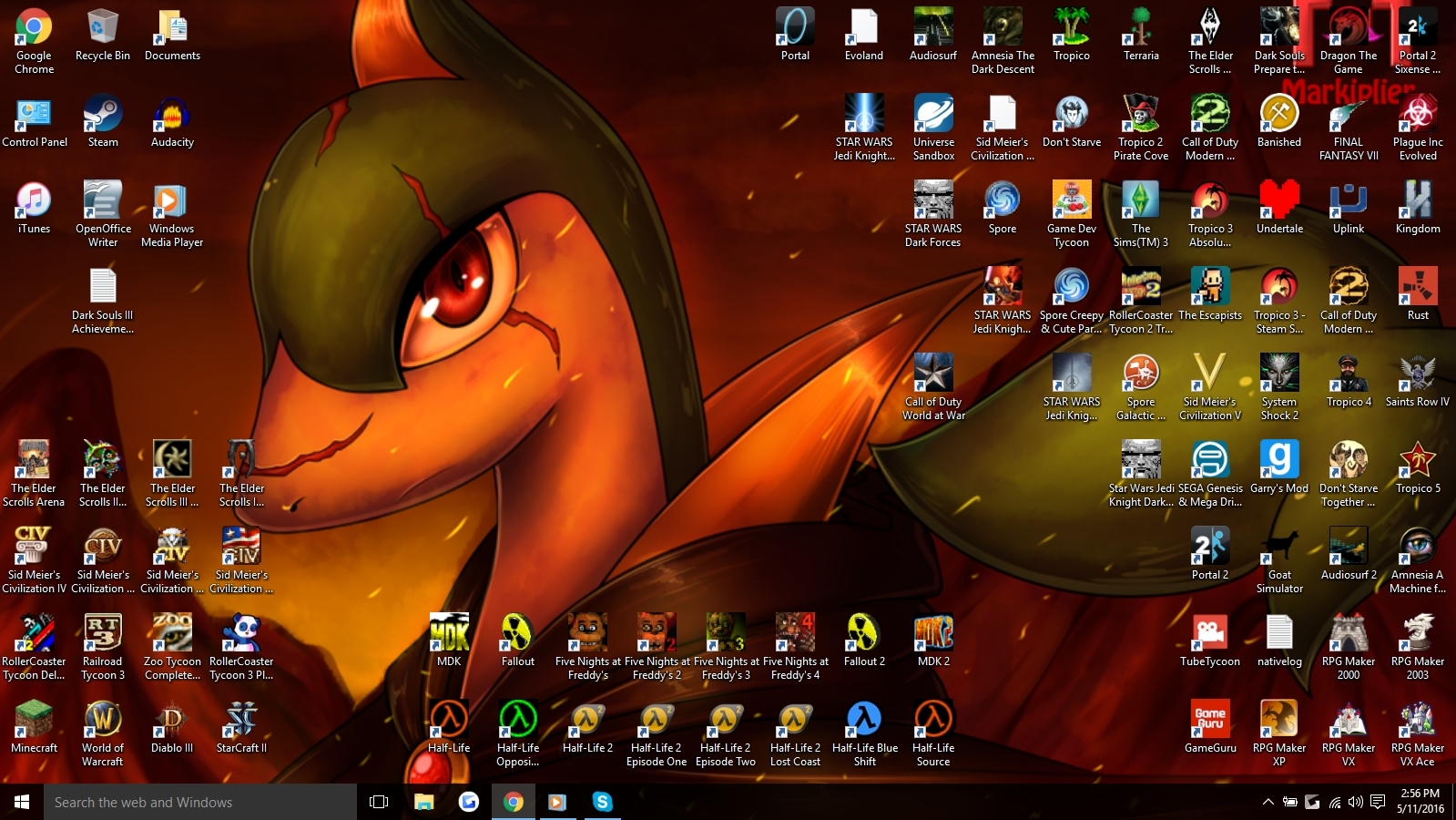Select The Escapists icon
The image size is (1456, 820).
click(1210, 295)
